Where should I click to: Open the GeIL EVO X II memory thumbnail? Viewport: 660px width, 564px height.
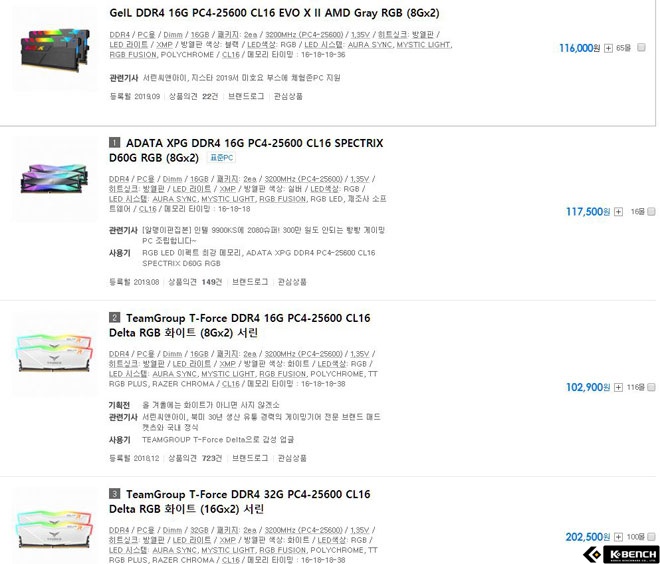tap(55, 49)
